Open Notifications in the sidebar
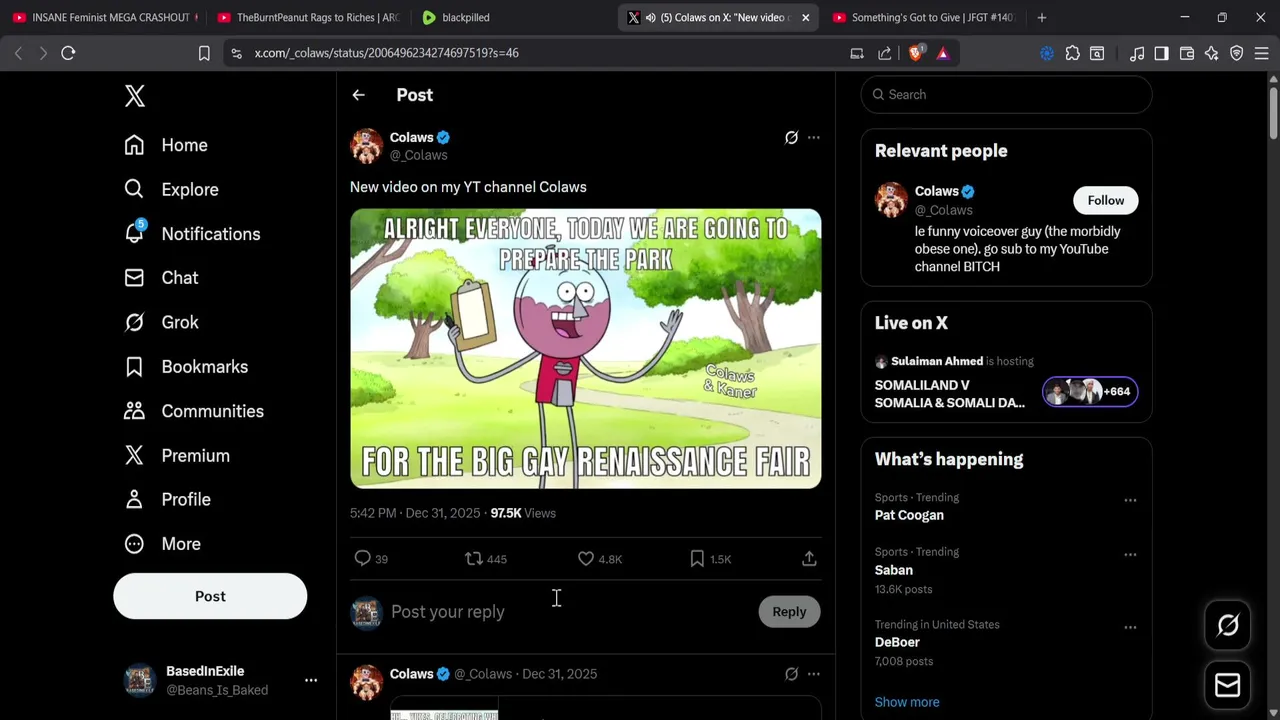Screen dimensions: 1280x720 point(192,233)
